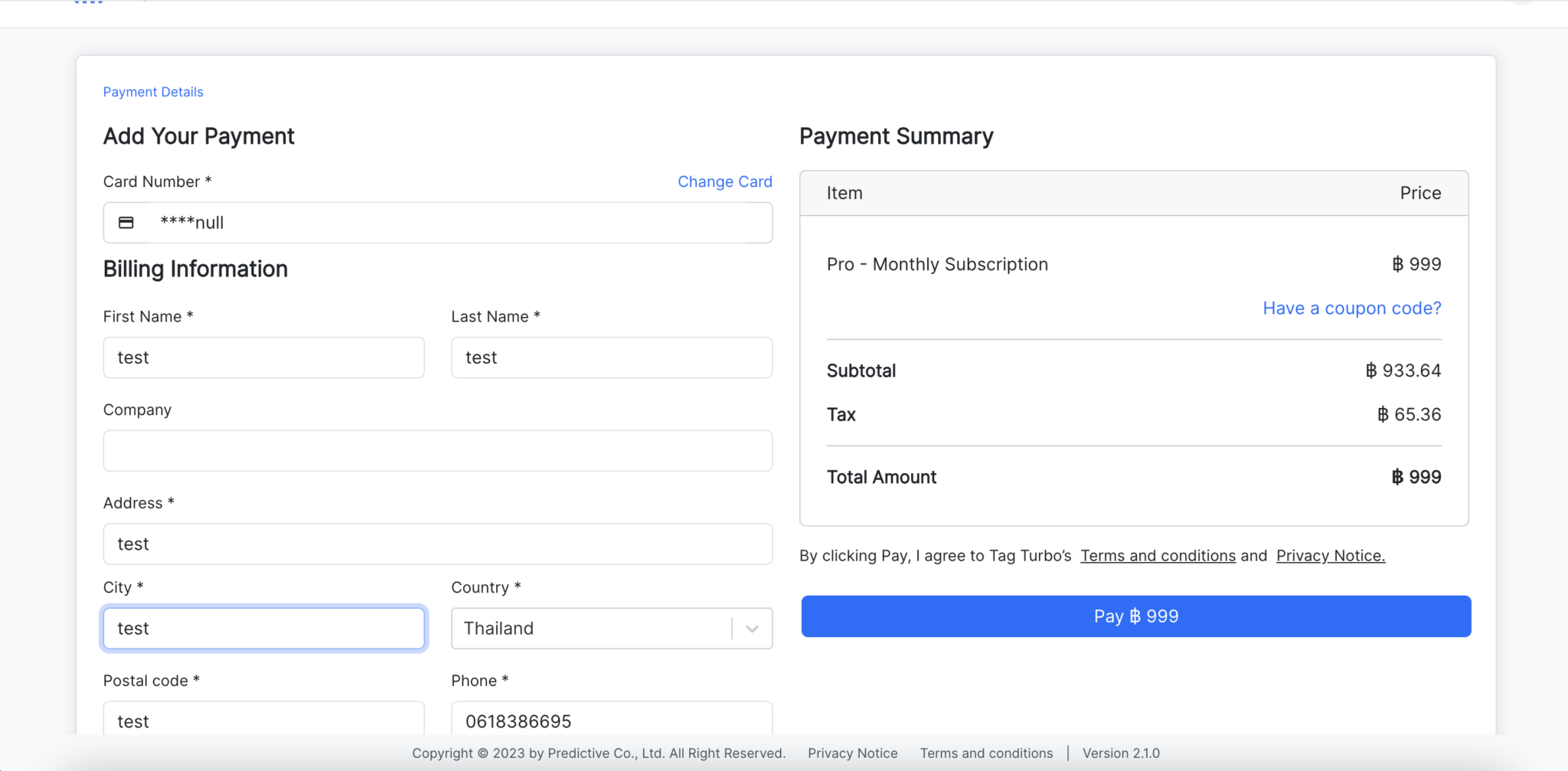Click the credit card icon beside ****null
This screenshot has width=1568, height=771.
[126, 222]
